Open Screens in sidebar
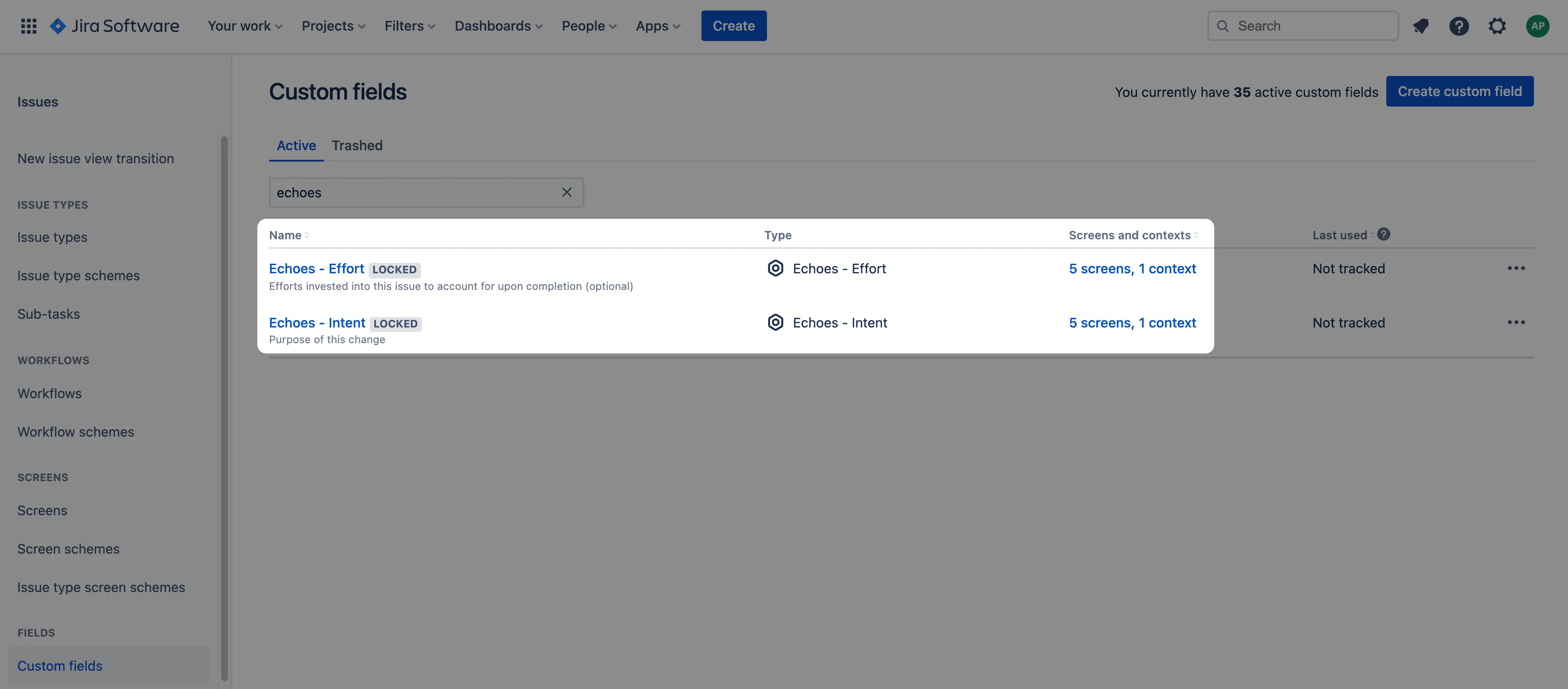The image size is (1568, 689). click(42, 510)
